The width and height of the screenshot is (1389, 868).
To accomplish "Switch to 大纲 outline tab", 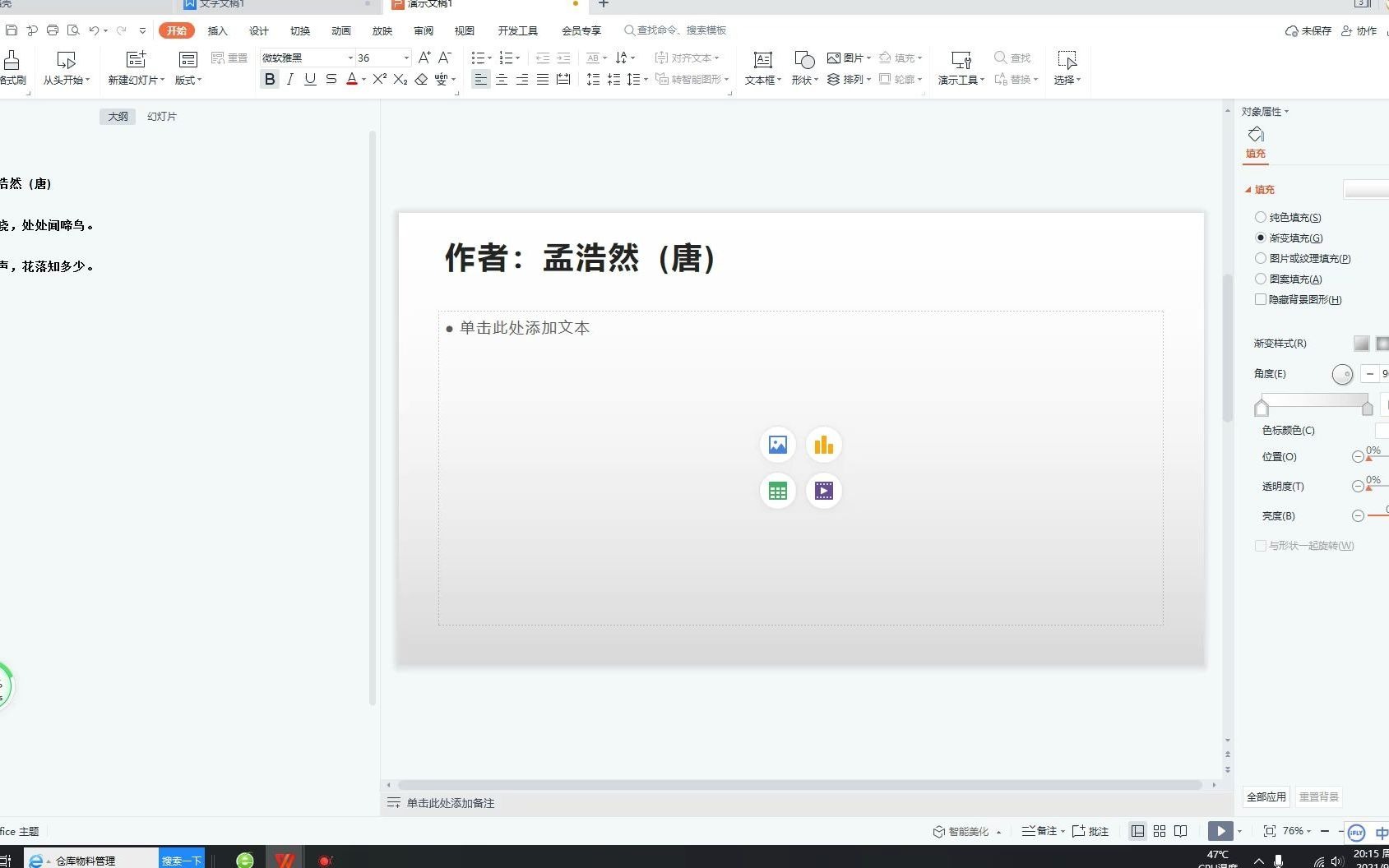I will [118, 117].
